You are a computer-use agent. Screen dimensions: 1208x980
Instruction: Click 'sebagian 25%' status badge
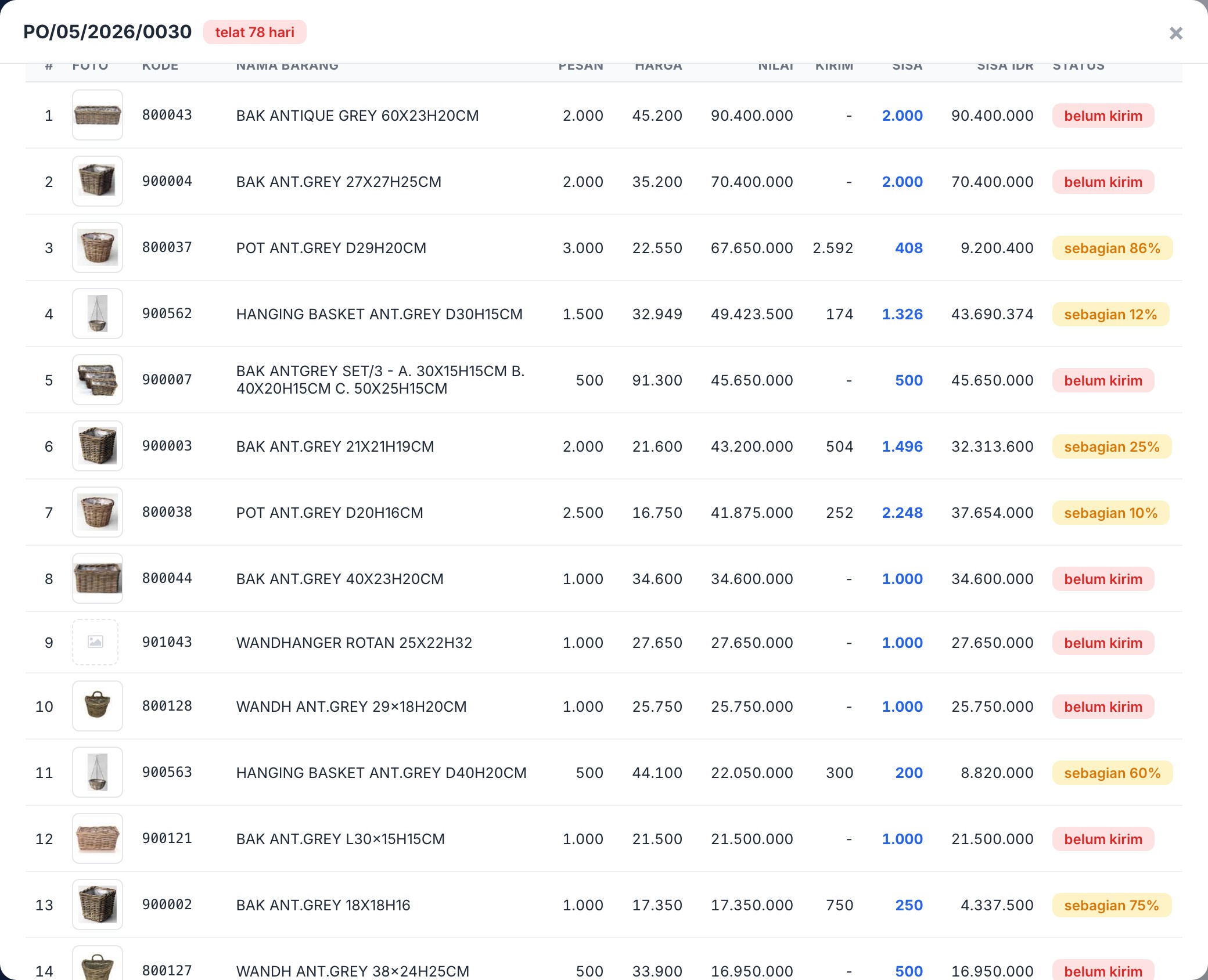pos(1112,446)
